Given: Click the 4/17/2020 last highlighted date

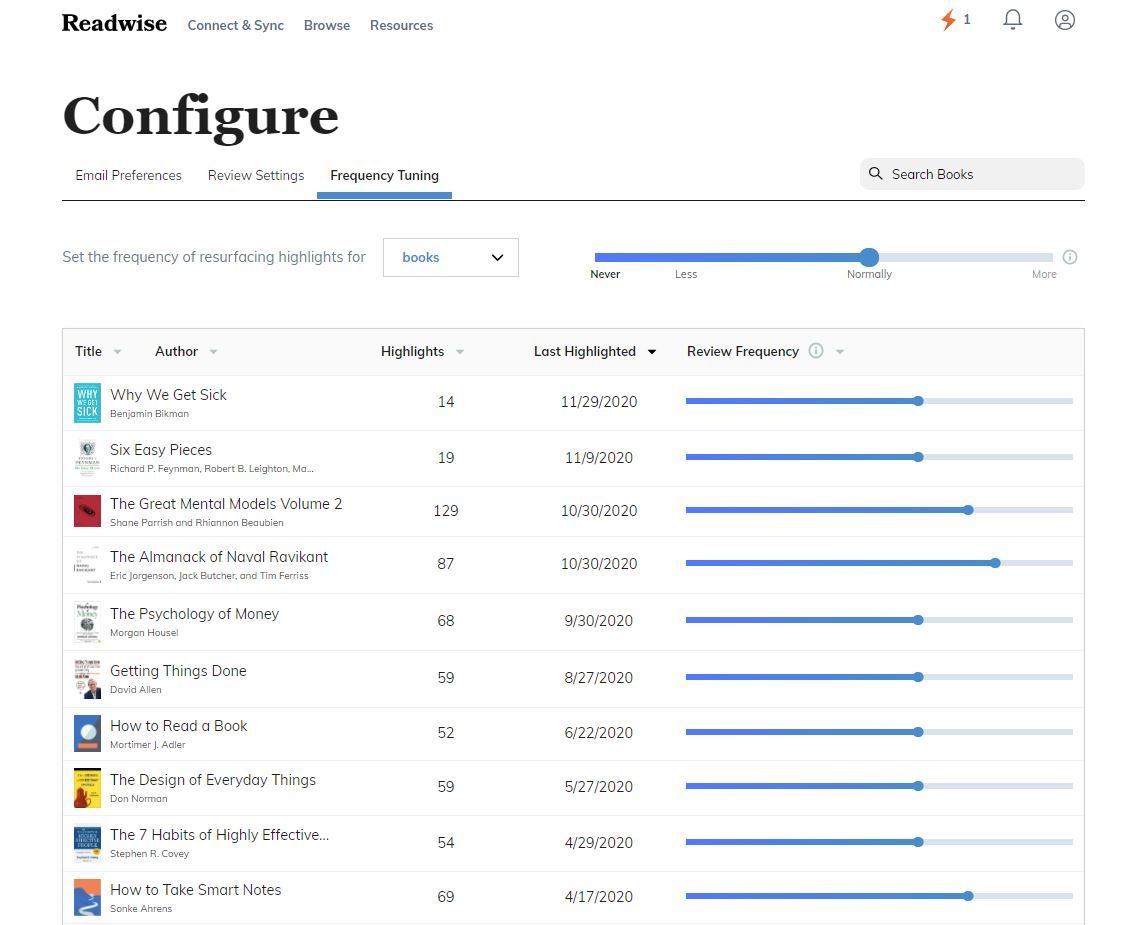Looking at the screenshot, I should coord(599,896).
